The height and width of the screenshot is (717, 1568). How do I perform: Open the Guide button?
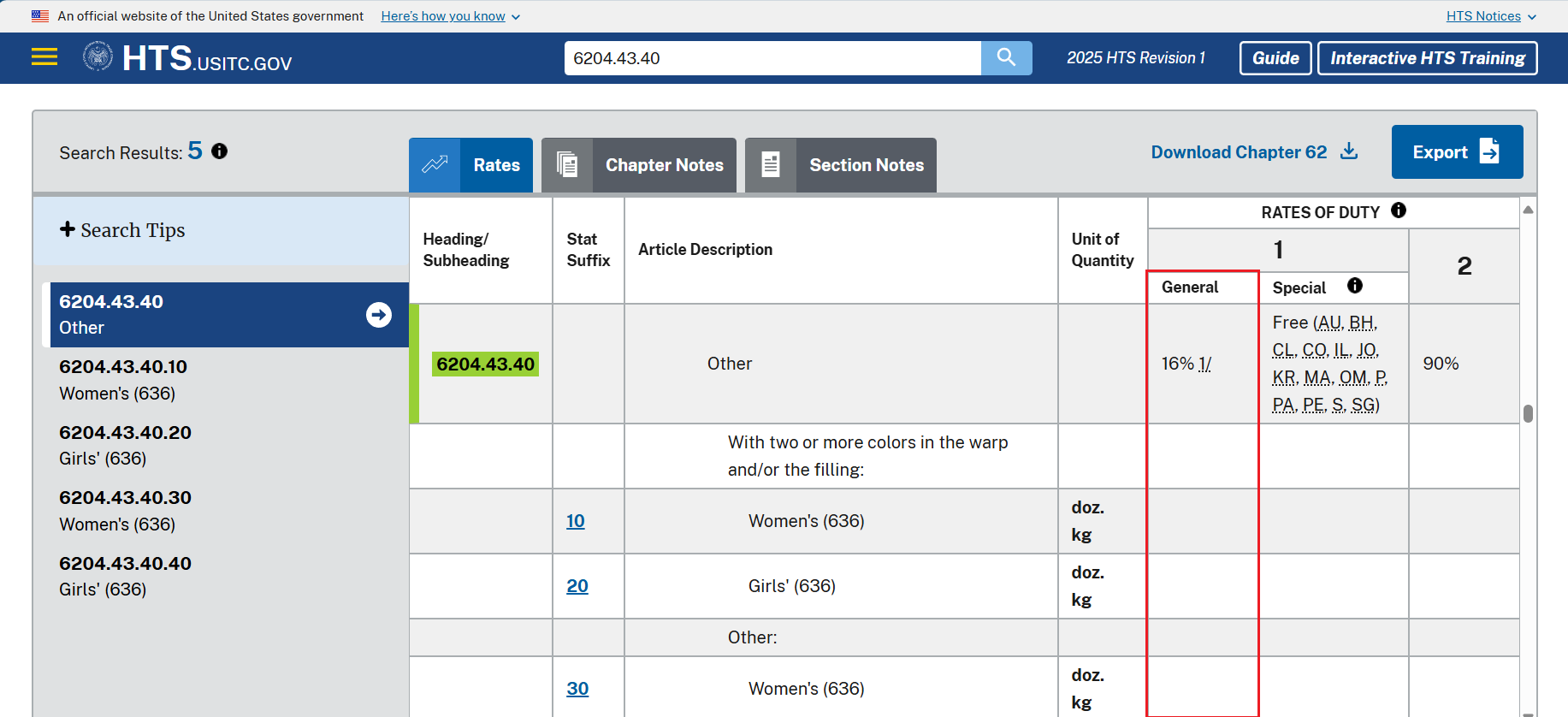(1275, 58)
